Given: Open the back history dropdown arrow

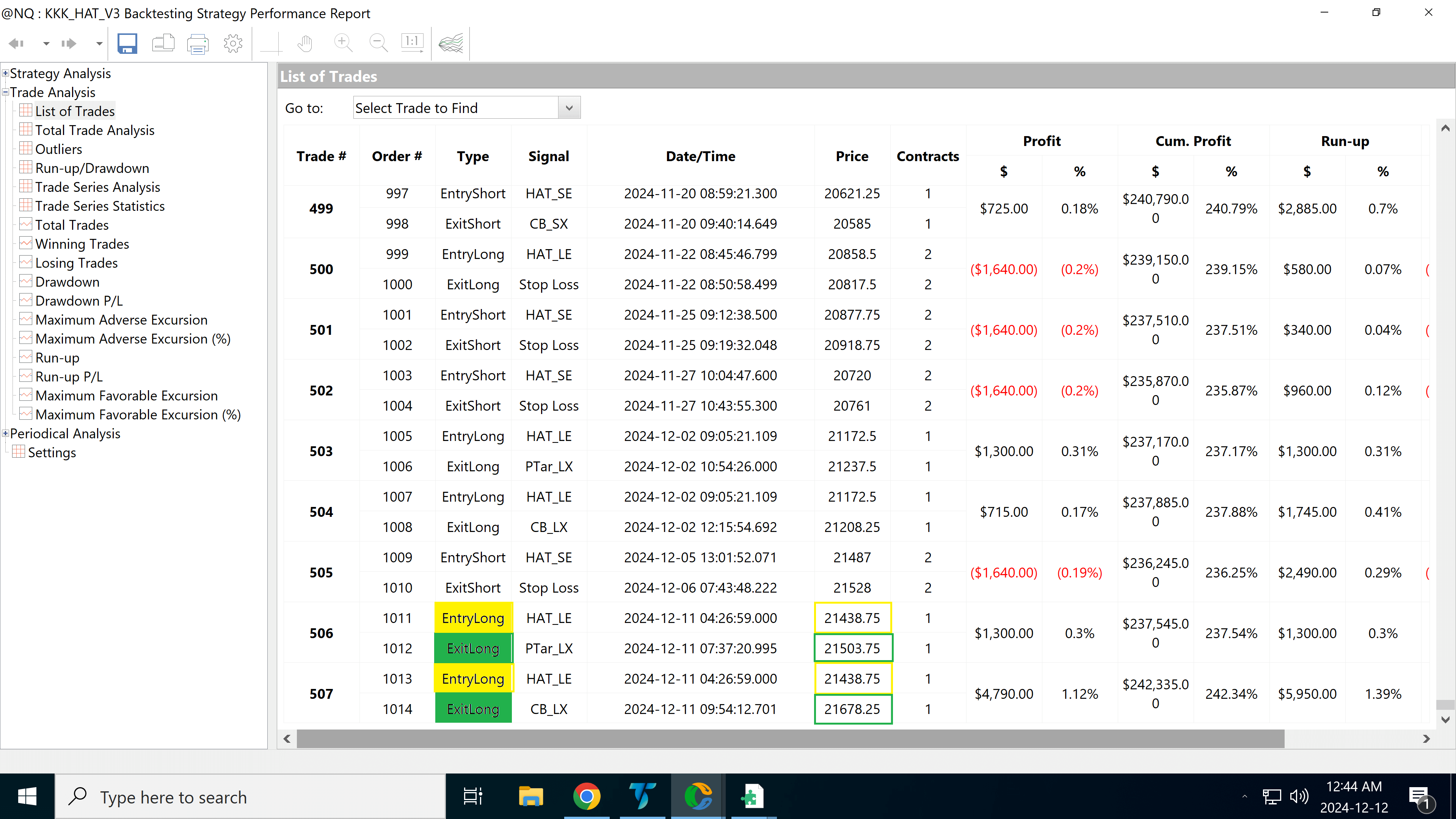Looking at the screenshot, I should click(x=46, y=44).
